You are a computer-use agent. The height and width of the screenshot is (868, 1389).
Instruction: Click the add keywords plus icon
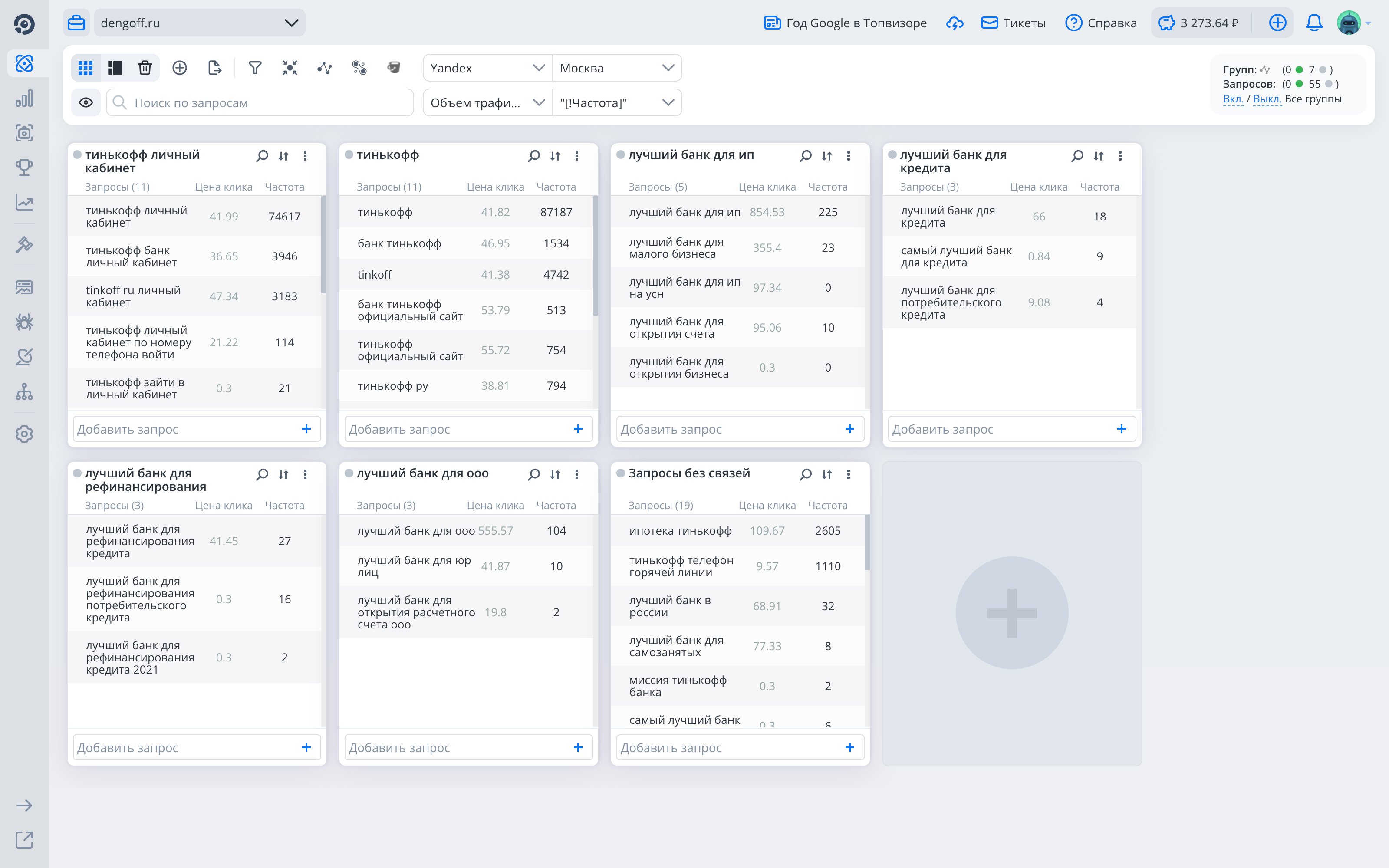[x=180, y=68]
